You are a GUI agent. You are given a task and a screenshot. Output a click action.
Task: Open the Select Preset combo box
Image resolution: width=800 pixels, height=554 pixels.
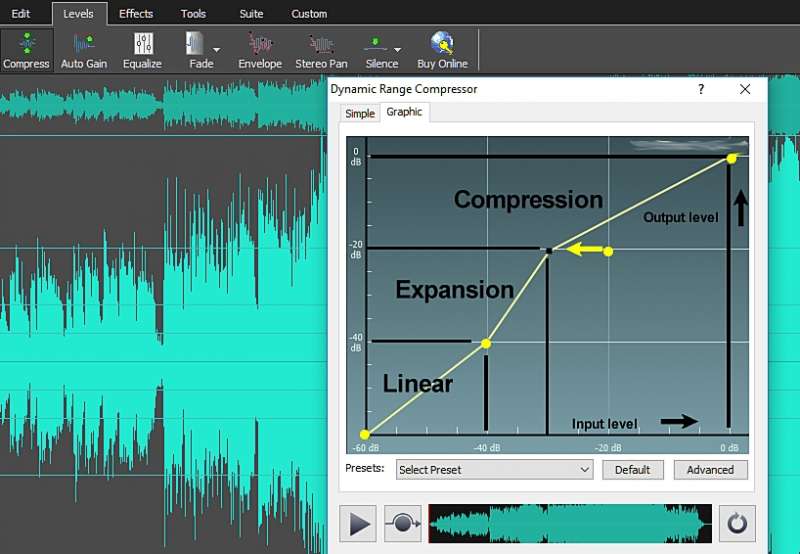pyautogui.click(x=494, y=470)
